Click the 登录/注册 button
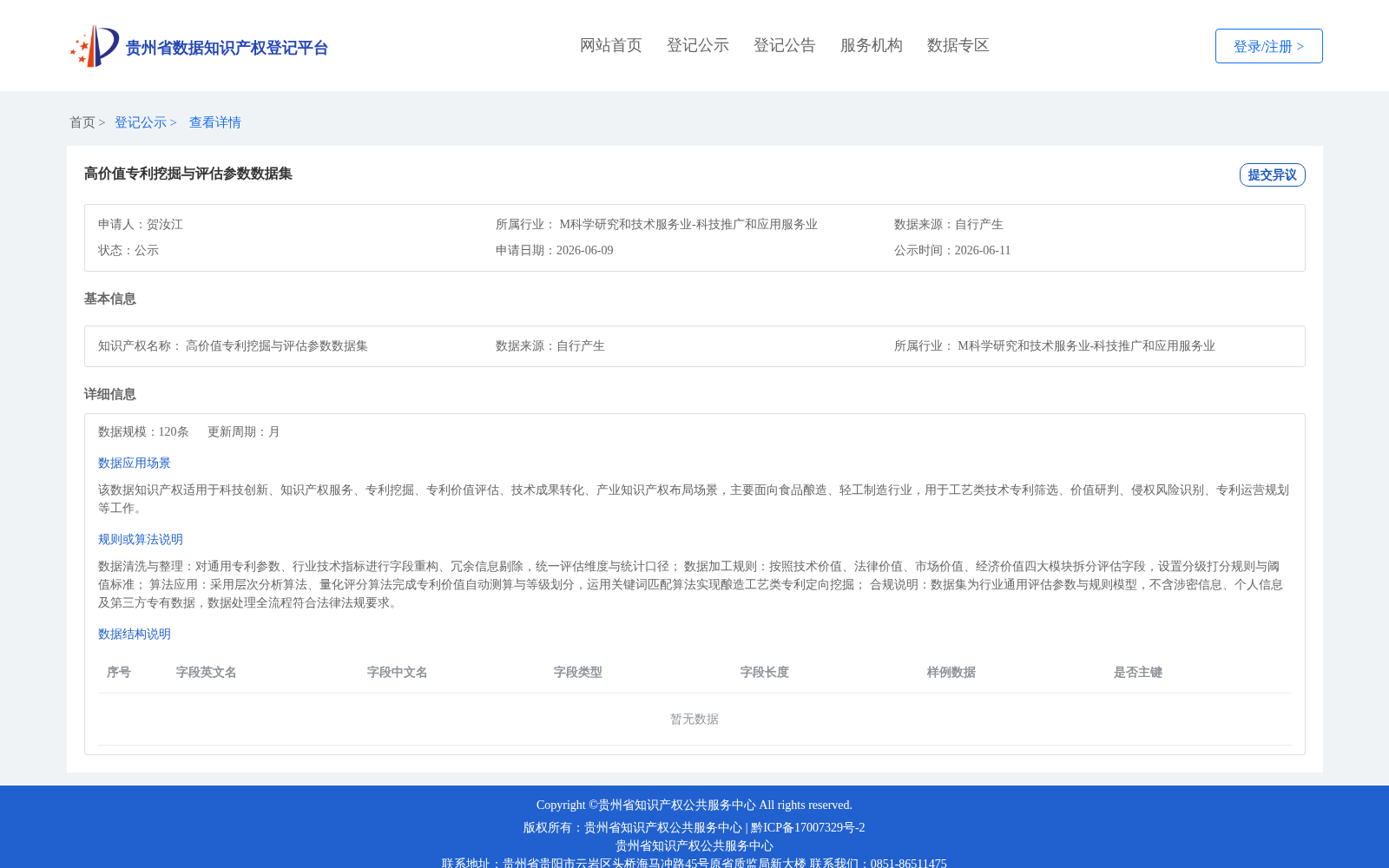Screen dimensions: 1389x868 1269,46
